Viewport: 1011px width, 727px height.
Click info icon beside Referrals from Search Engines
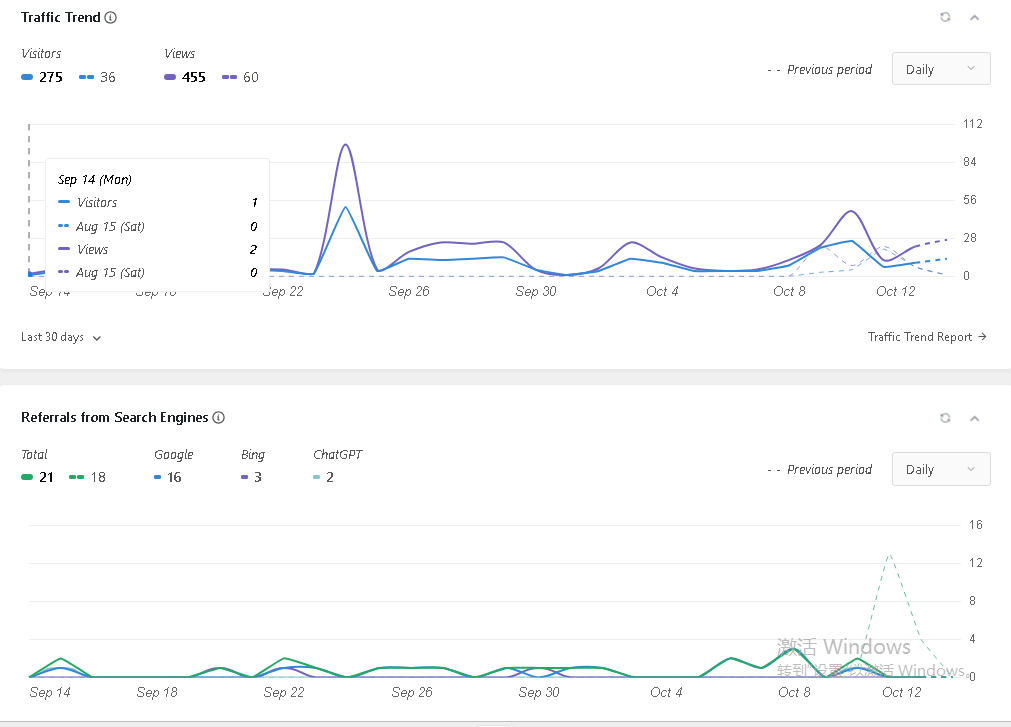coord(219,418)
